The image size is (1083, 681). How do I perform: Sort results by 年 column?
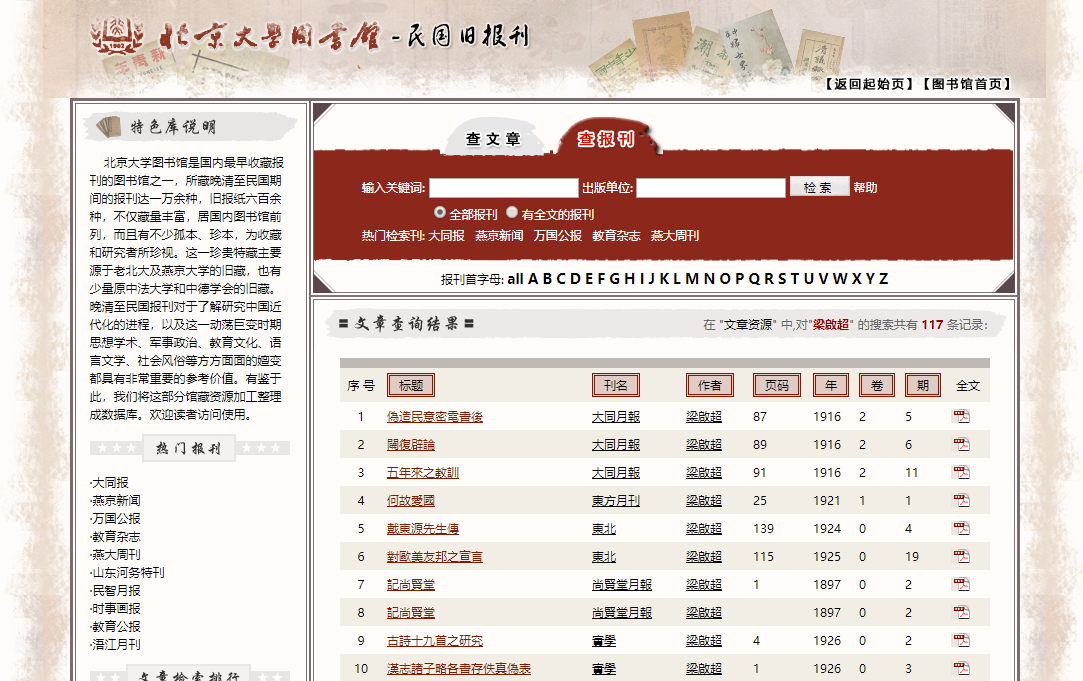click(831, 385)
